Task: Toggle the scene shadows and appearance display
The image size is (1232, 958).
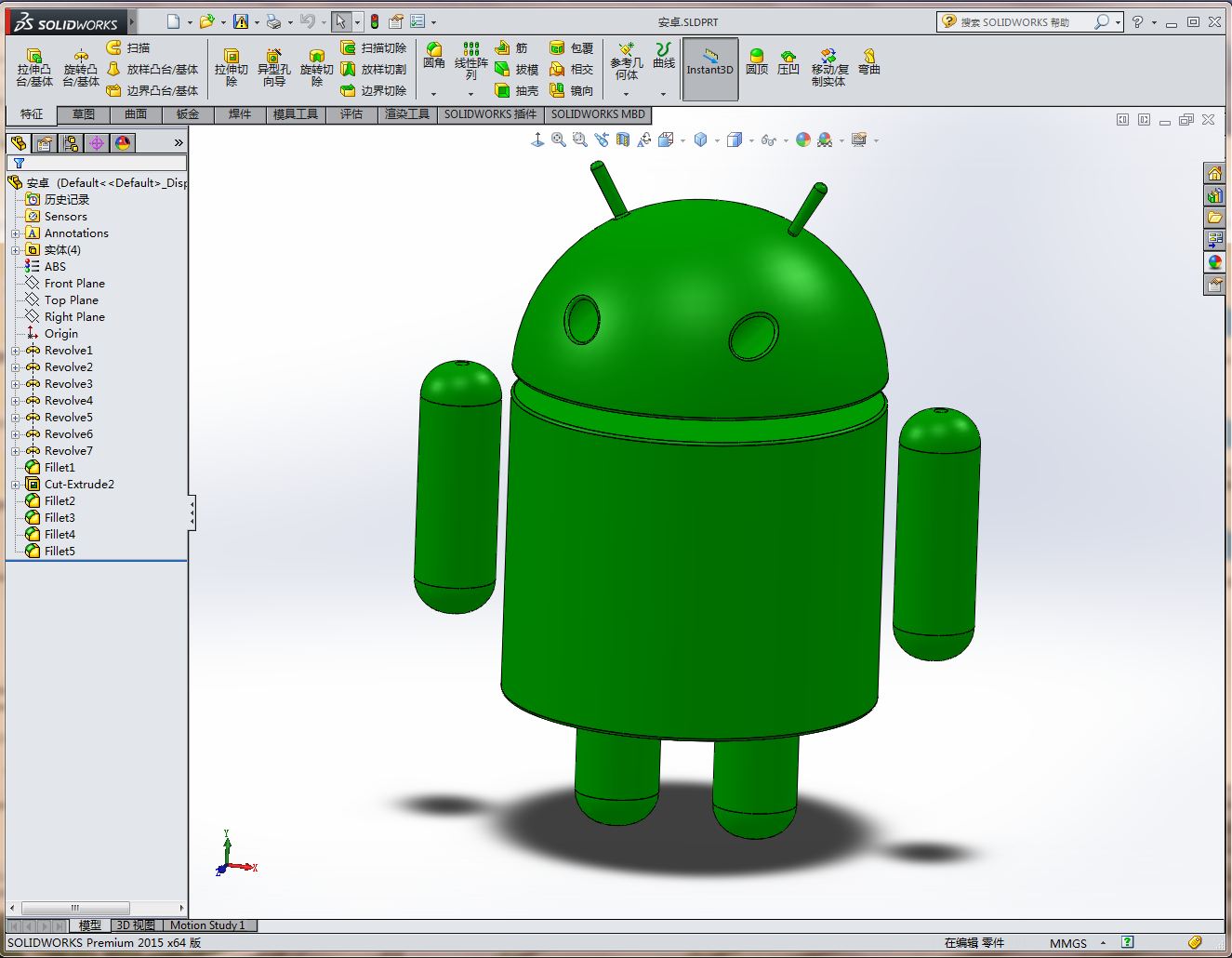Action: 825,140
